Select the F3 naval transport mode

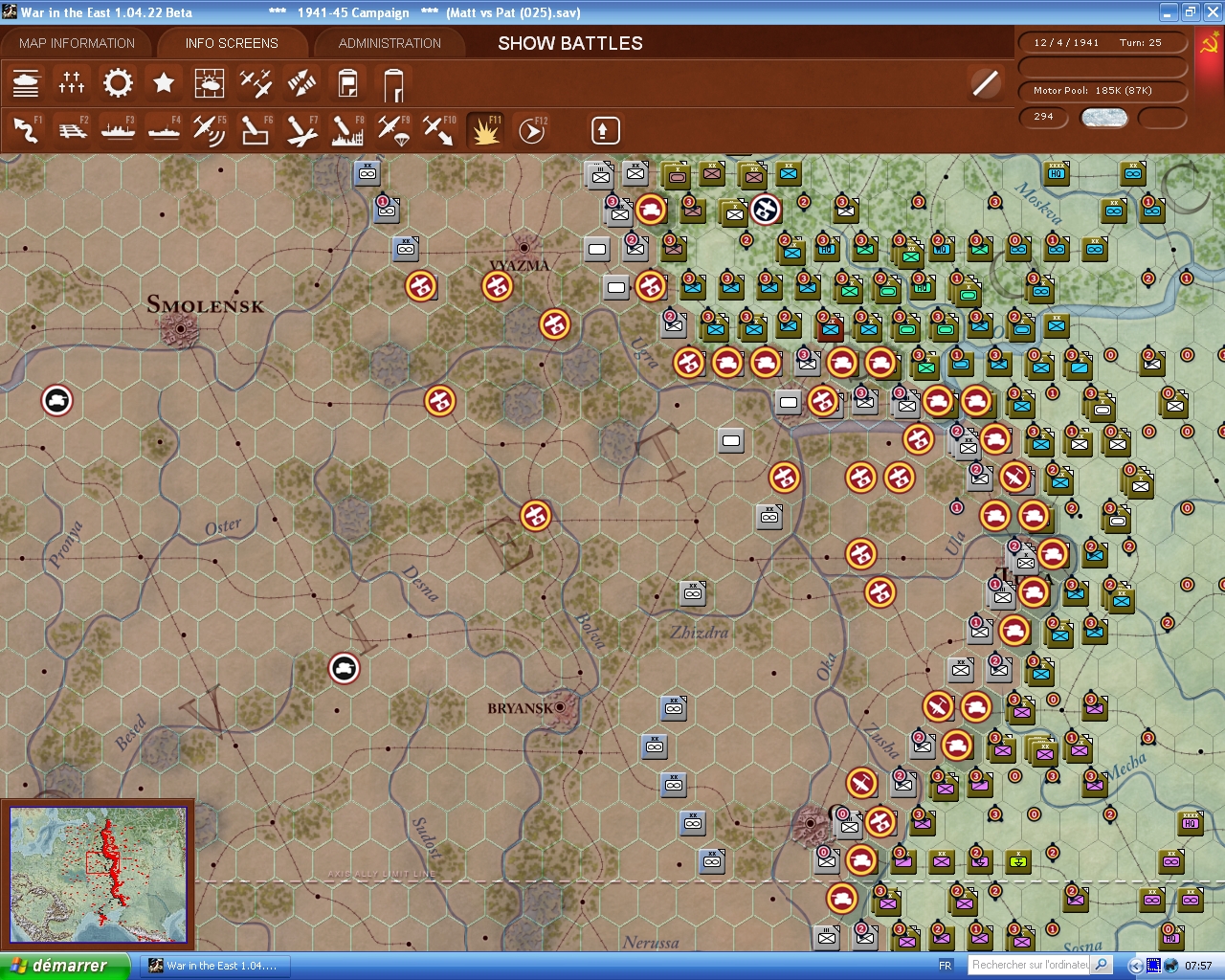(118, 129)
